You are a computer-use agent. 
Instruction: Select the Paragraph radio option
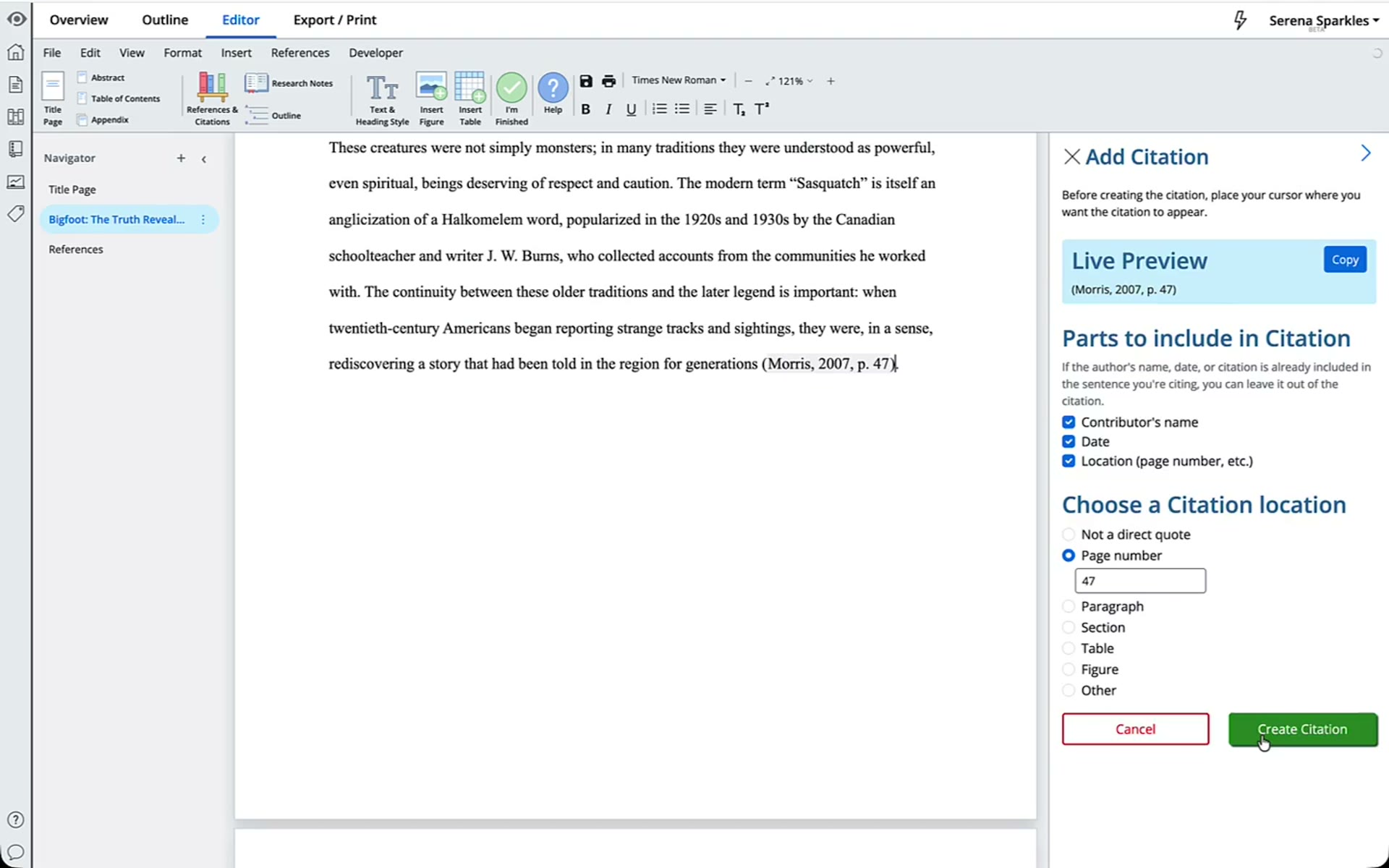tap(1069, 606)
